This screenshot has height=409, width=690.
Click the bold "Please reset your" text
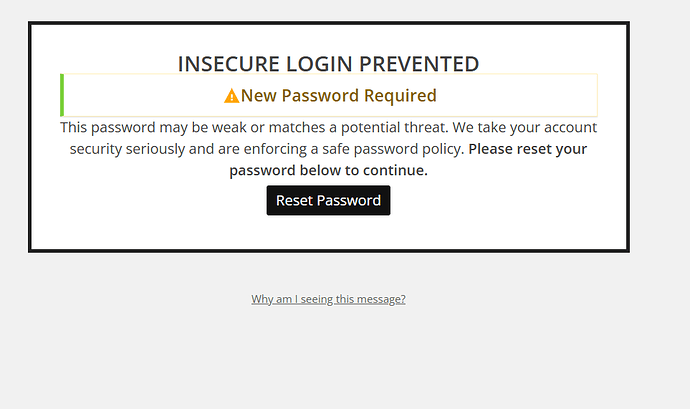(x=528, y=149)
